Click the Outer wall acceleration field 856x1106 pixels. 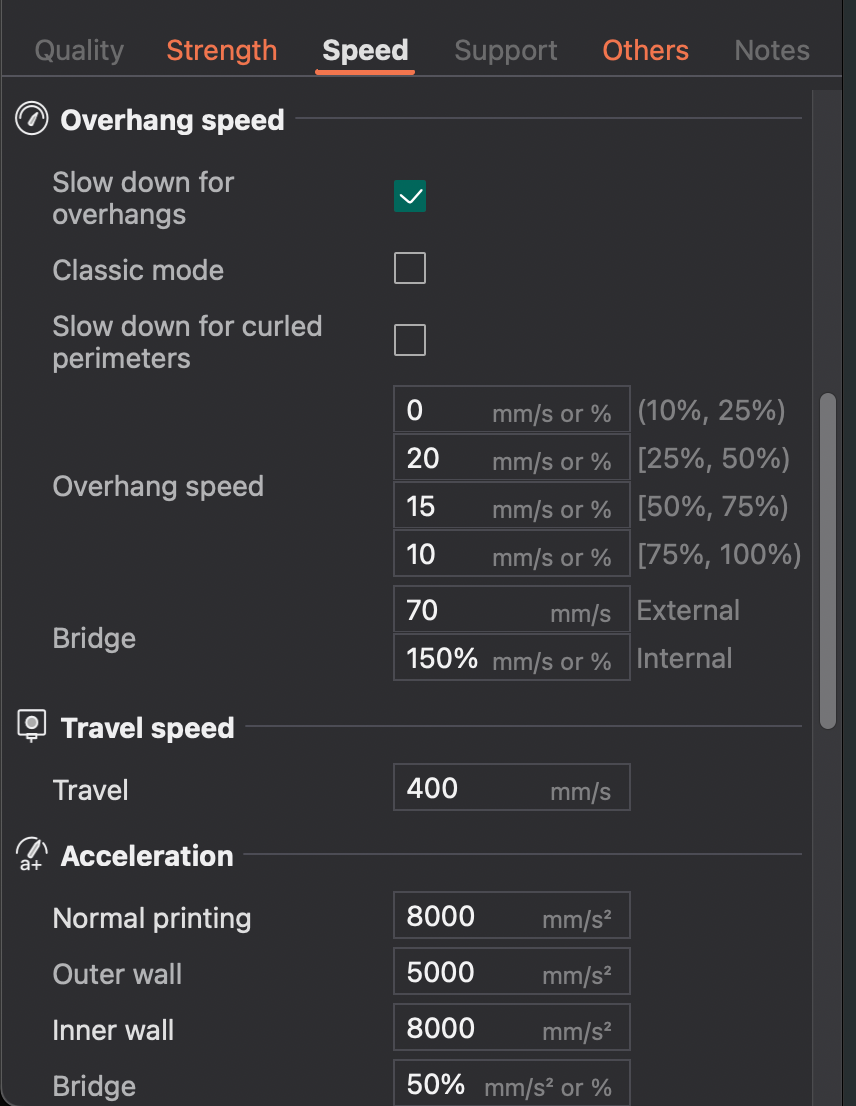(x=511, y=972)
